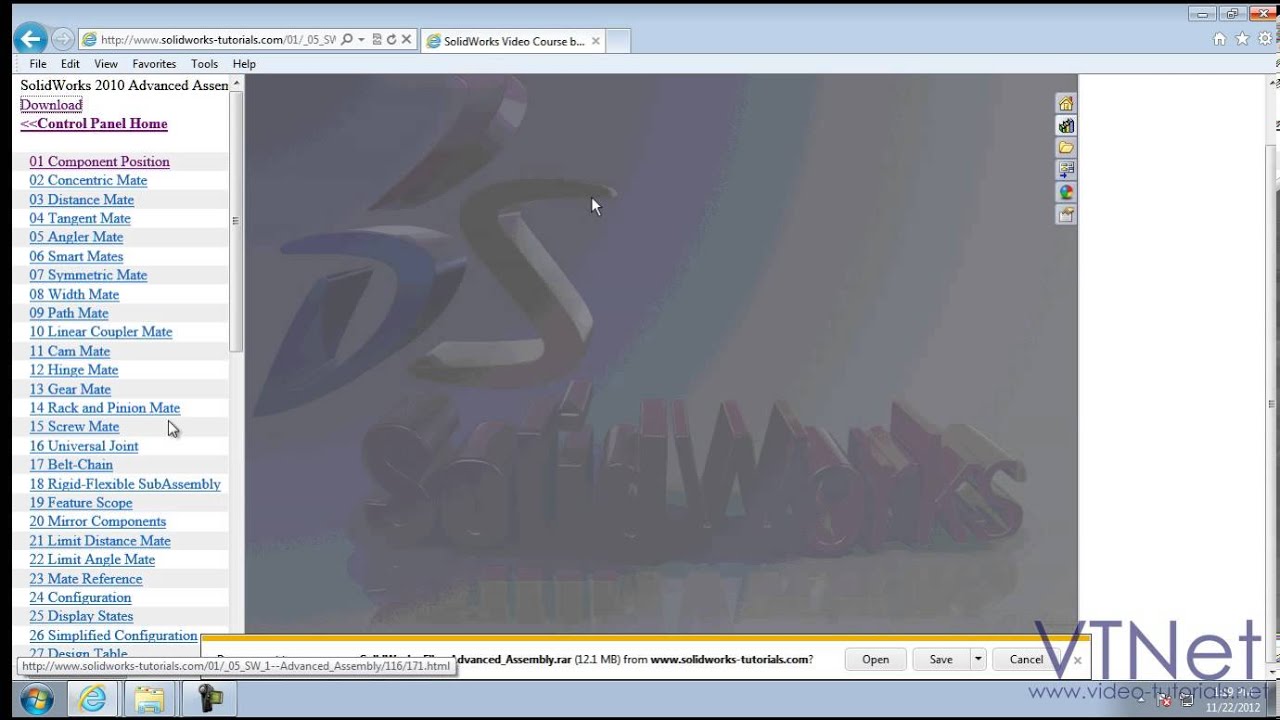Open 12 Hinge Mate lesson
Screen dimensions: 1280x720
pos(73,370)
